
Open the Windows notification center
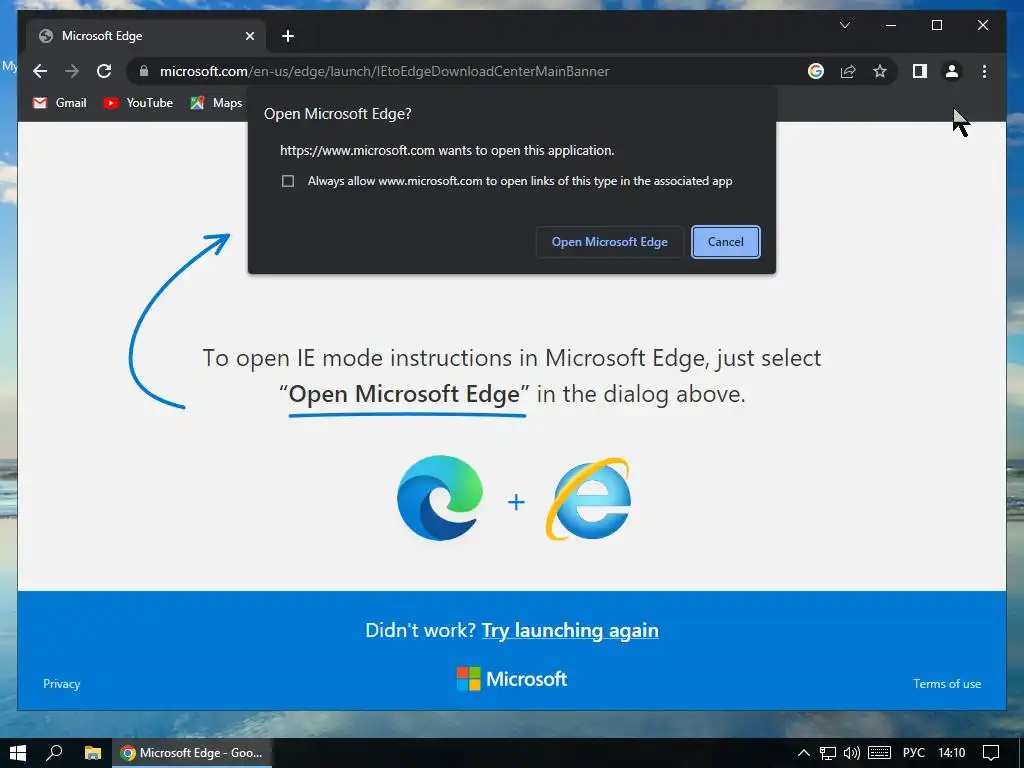[x=991, y=753]
